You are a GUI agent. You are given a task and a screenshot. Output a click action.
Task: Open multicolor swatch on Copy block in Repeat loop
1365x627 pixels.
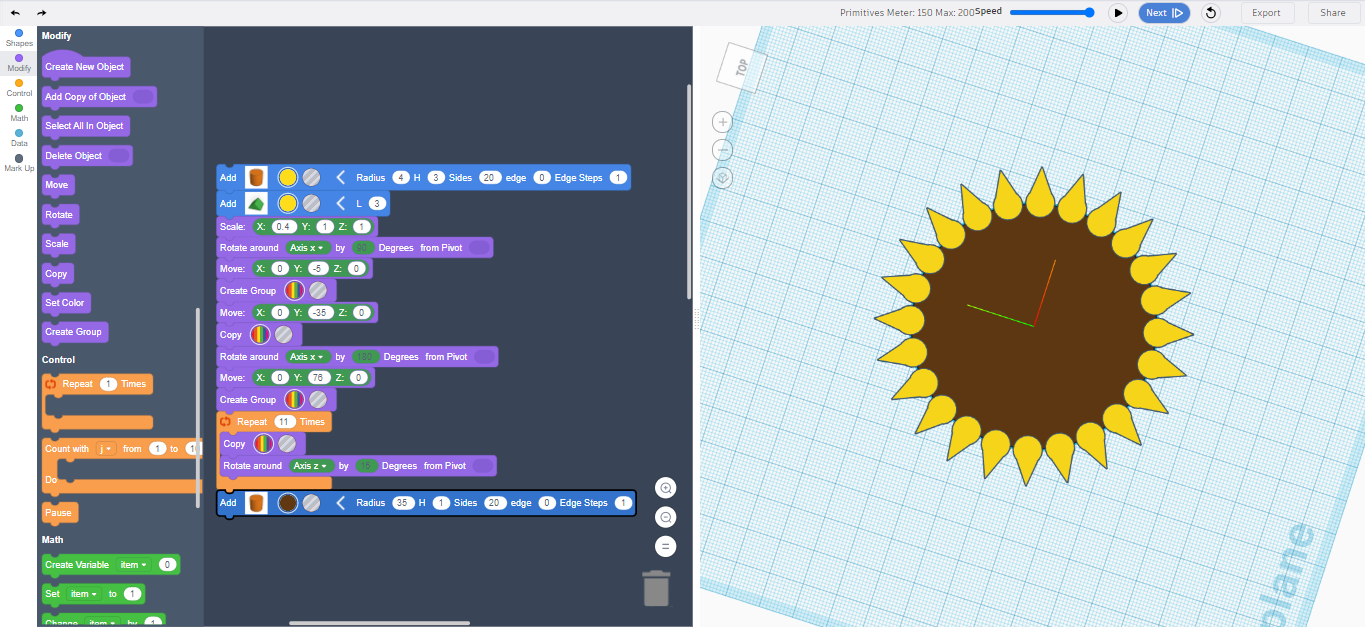(263, 444)
